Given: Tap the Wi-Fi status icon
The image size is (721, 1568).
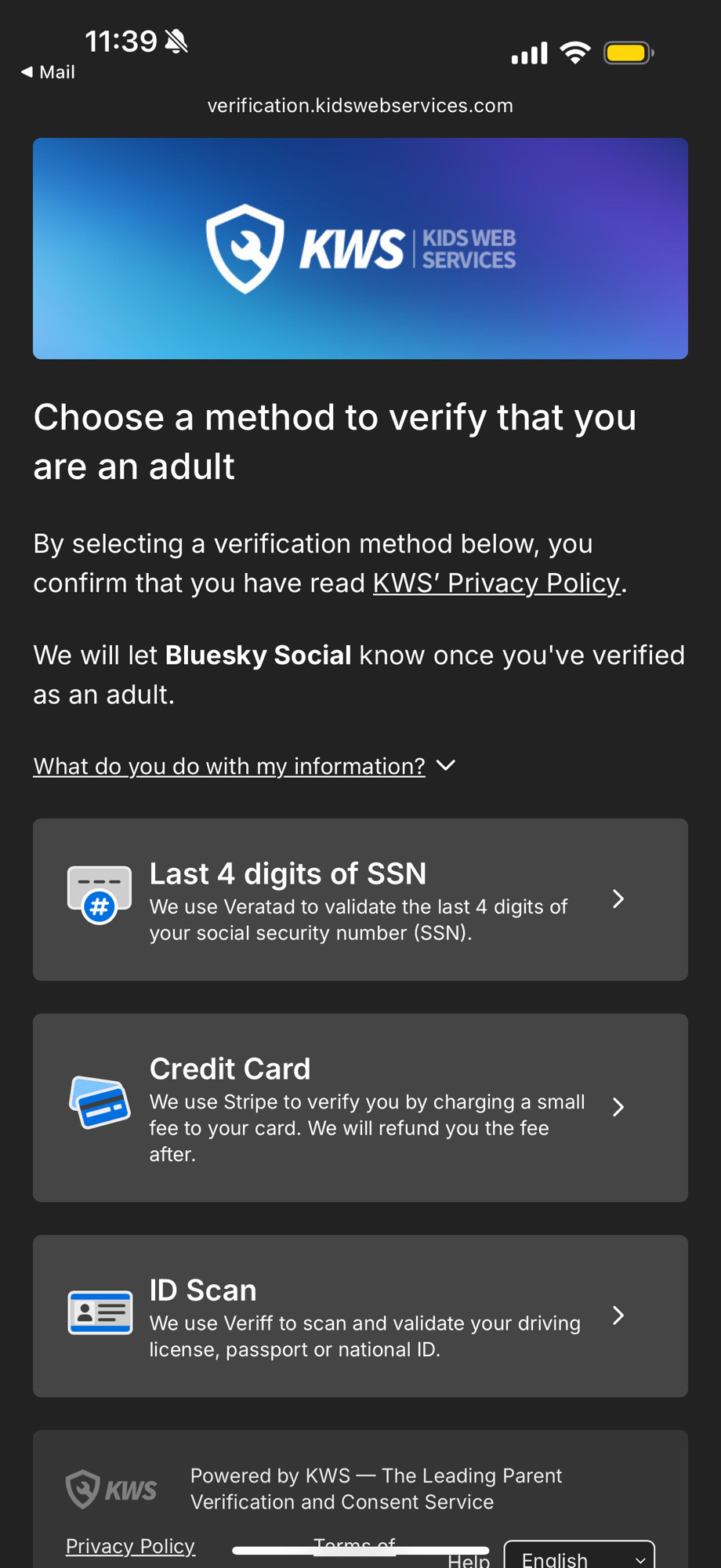Looking at the screenshot, I should click(575, 53).
